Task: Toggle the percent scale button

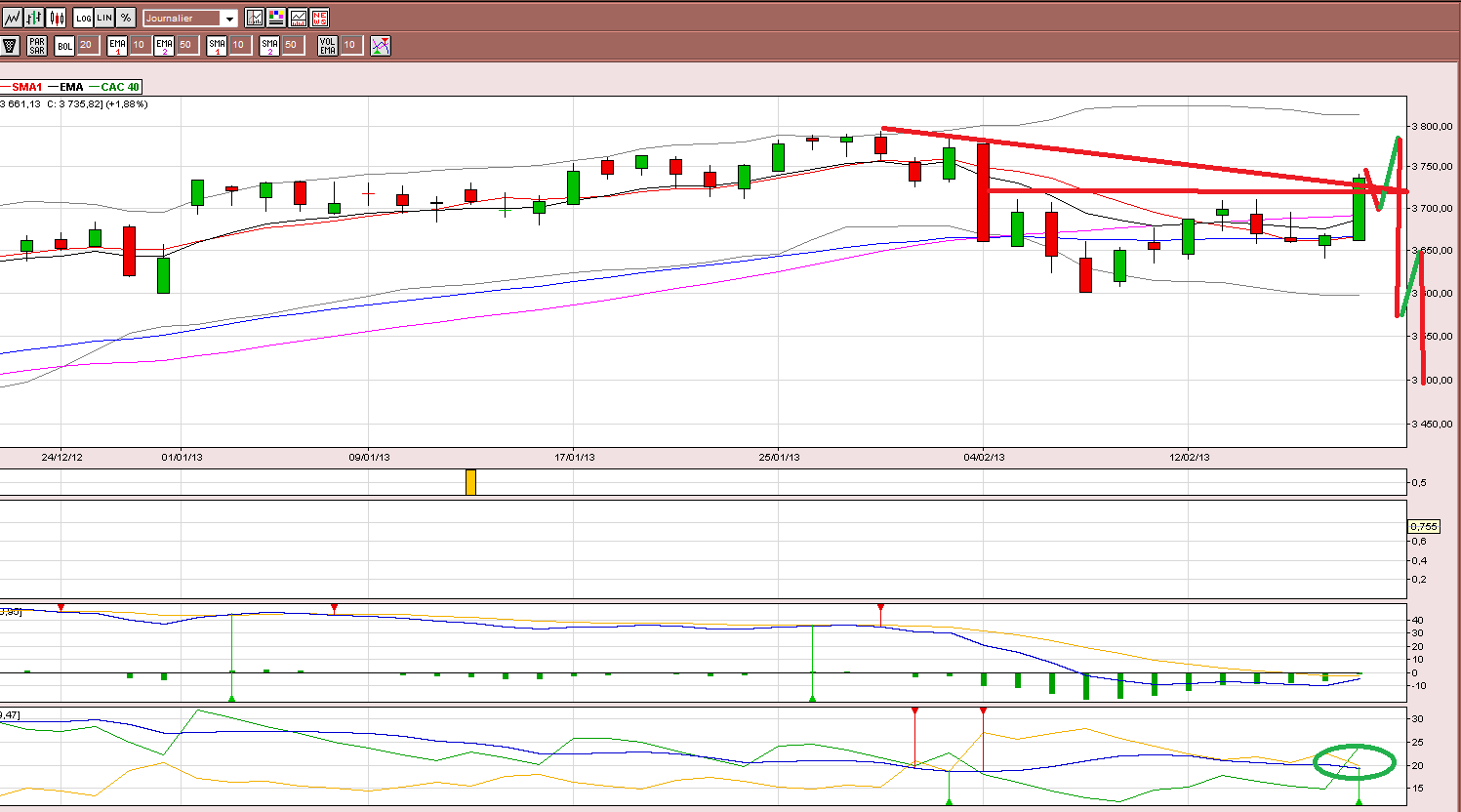Action: 126,18
